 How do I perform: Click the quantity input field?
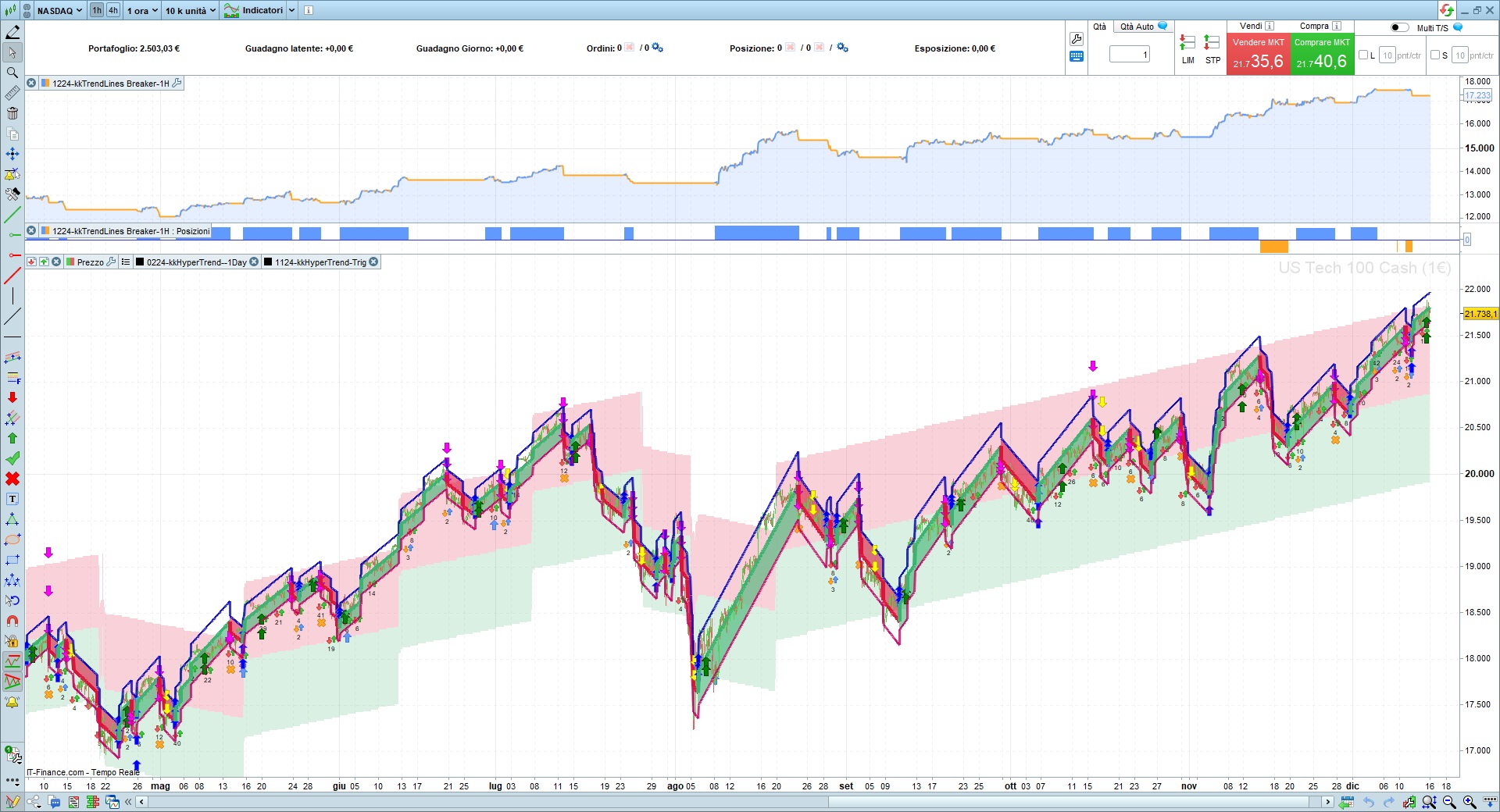1130,55
